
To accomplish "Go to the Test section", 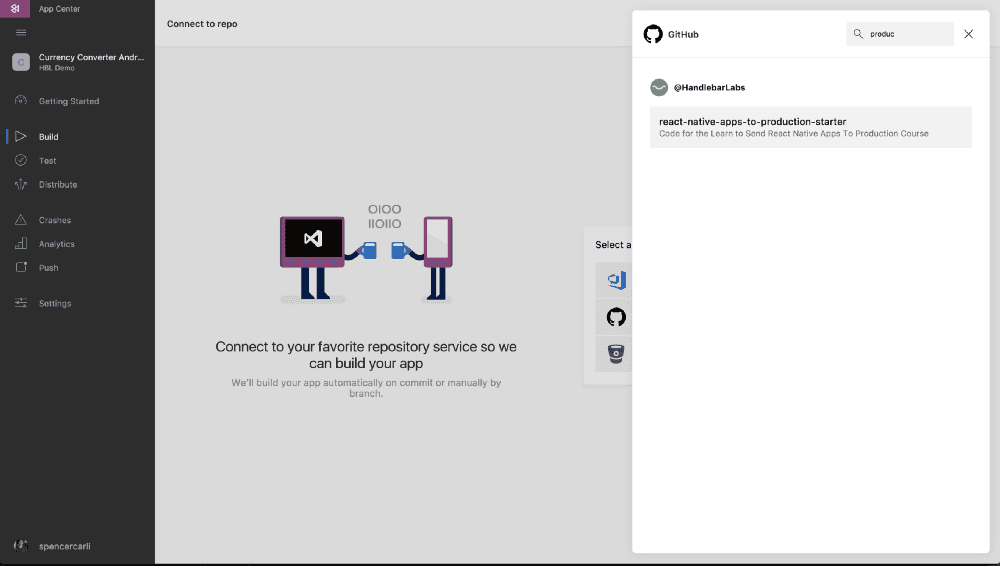I will coord(47,161).
